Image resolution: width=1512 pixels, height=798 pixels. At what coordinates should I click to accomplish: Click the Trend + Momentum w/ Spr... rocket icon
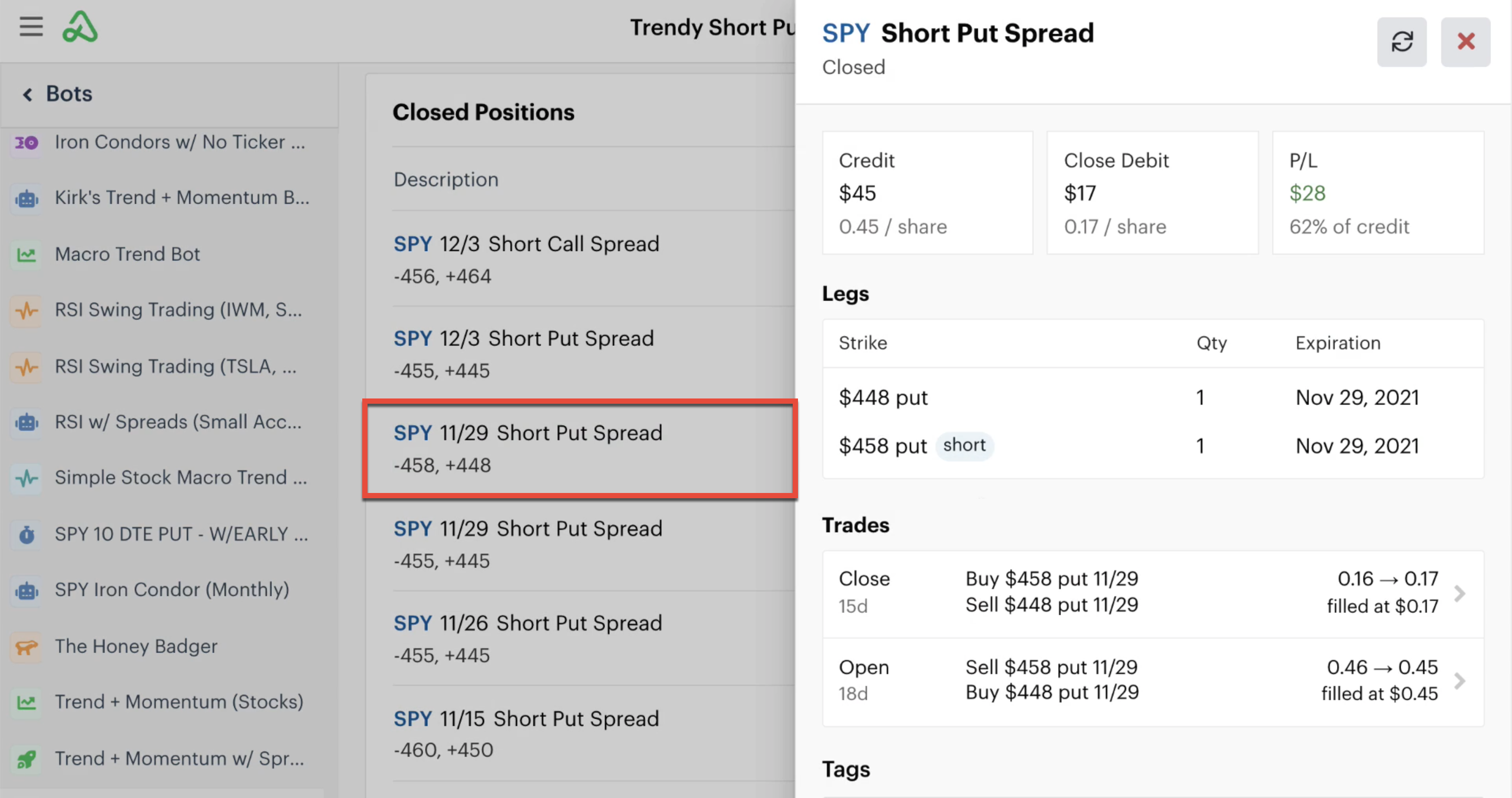[26, 759]
